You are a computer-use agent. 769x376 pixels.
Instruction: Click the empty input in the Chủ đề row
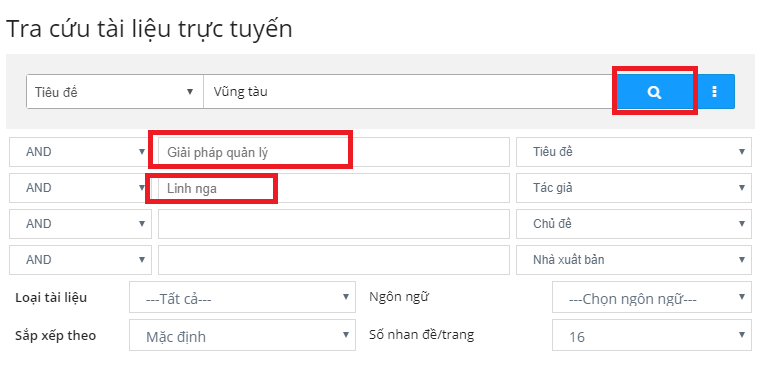pyautogui.click(x=333, y=224)
